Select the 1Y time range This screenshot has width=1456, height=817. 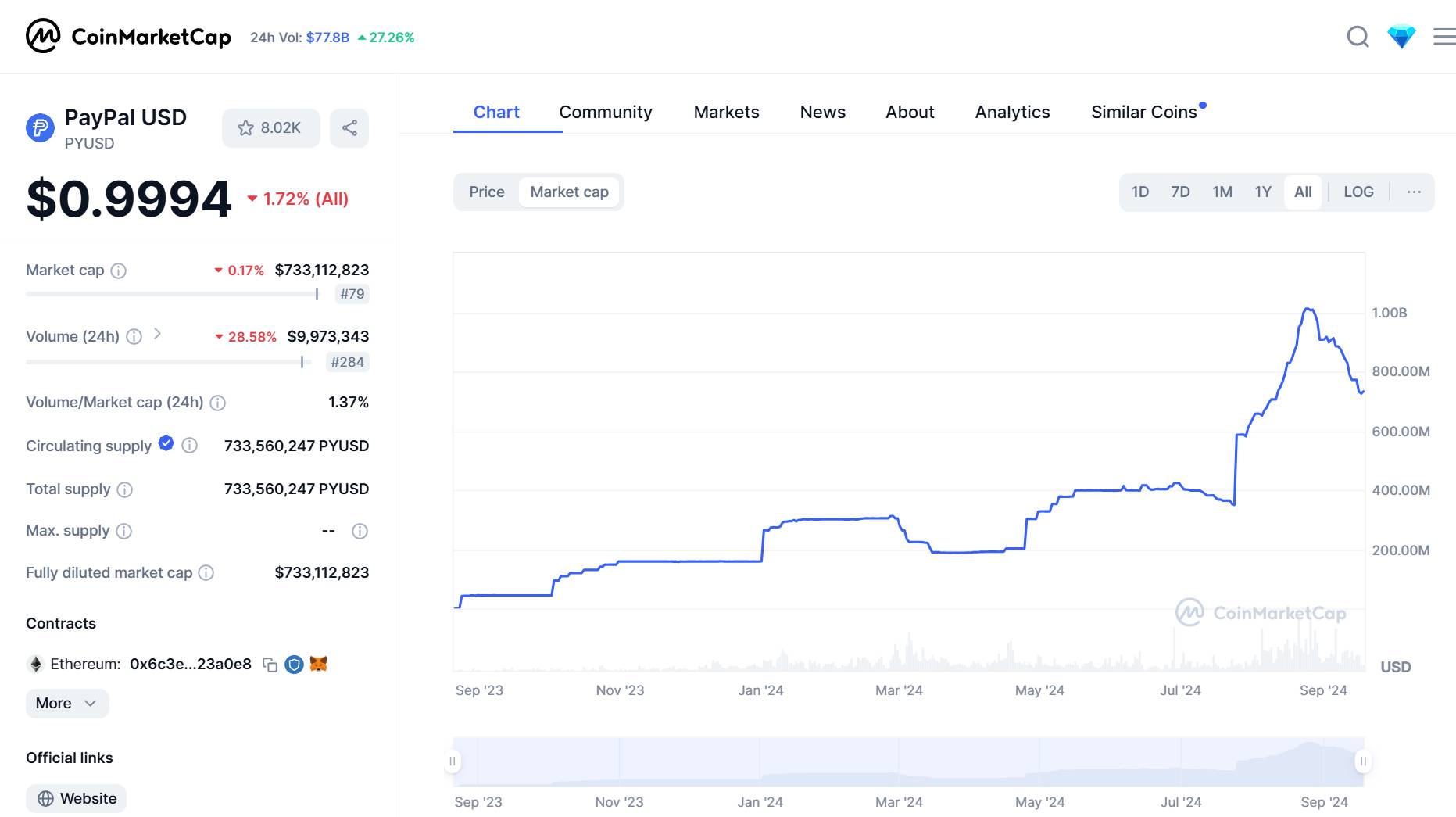(x=1263, y=192)
